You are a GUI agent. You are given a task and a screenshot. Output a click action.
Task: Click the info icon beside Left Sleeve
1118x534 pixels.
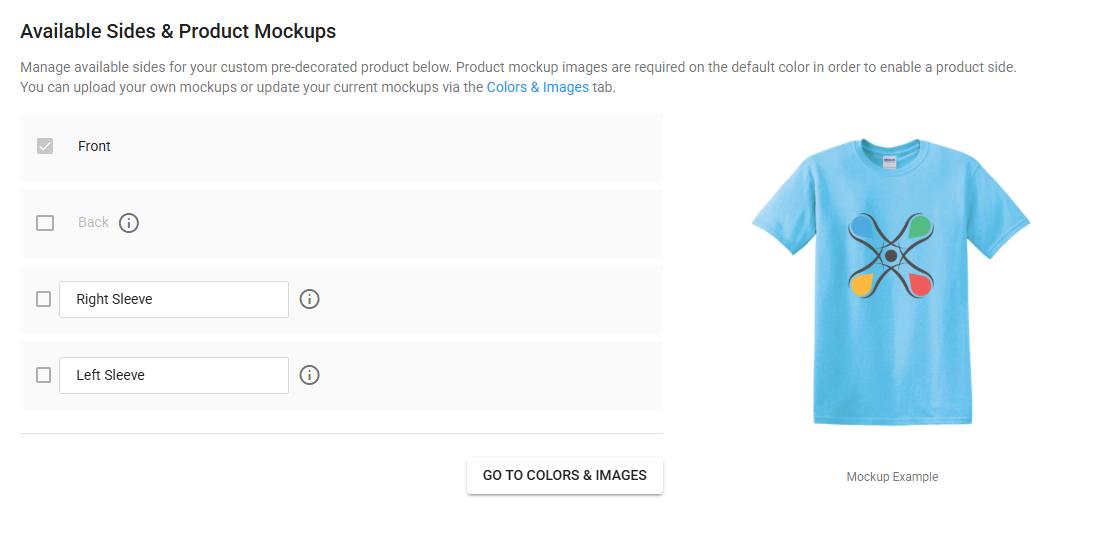310,375
